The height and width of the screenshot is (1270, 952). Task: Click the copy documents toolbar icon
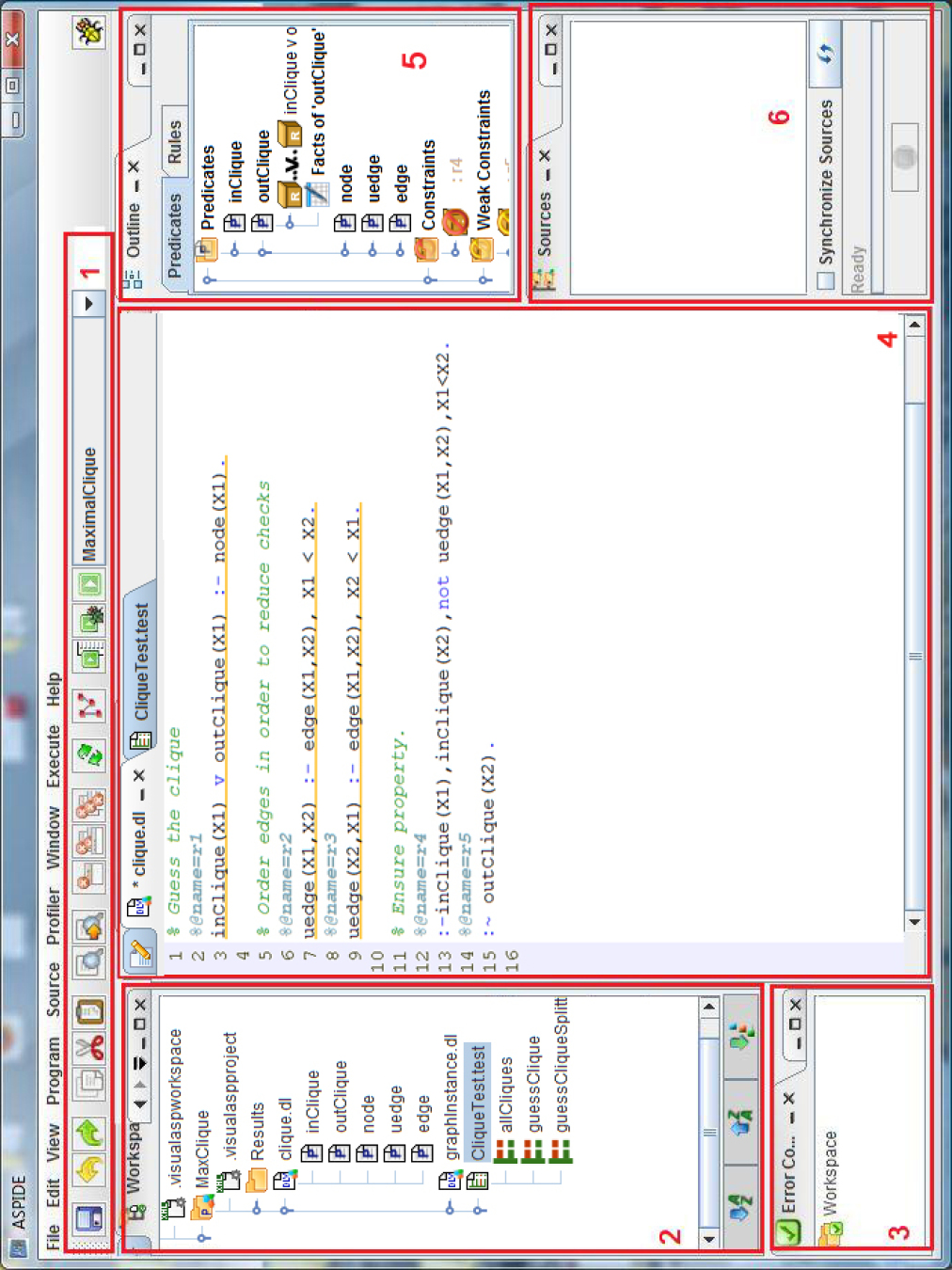pos(89,1084)
